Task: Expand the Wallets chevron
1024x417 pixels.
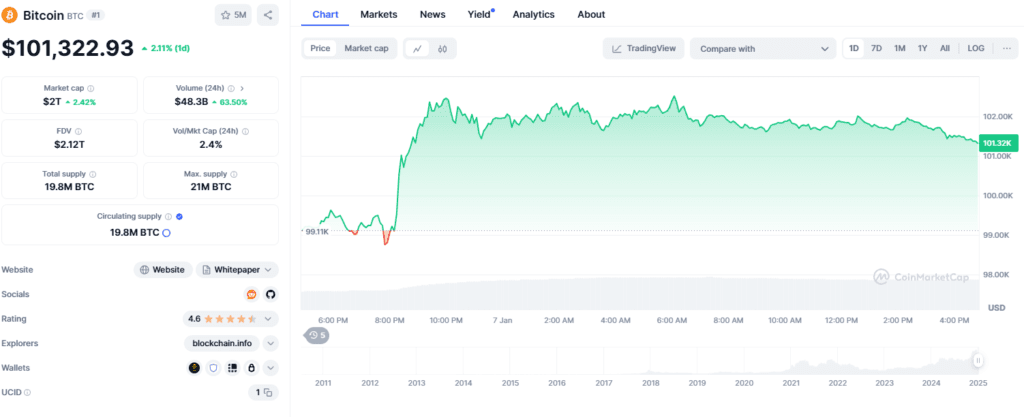Action: point(271,368)
